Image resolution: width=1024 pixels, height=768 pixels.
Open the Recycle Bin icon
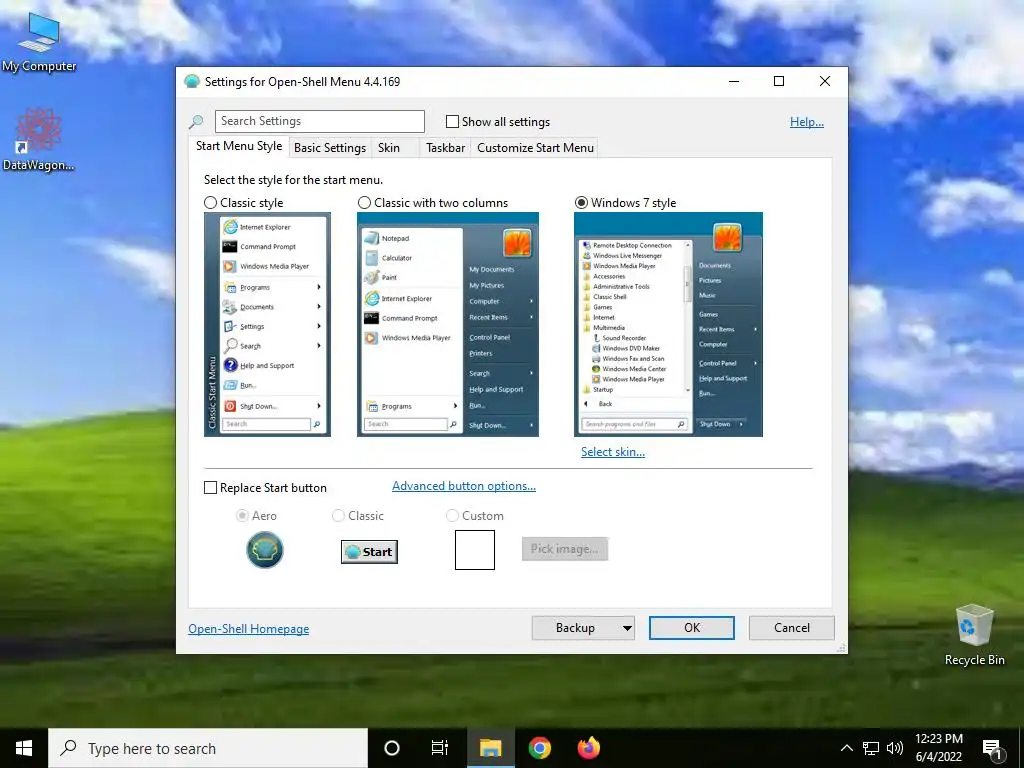click(x=974, y=635)
